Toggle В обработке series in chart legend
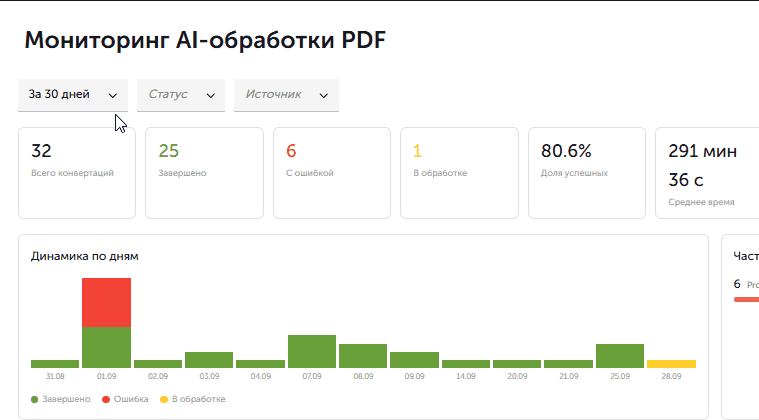This screenshot has height=420, width=759. coord(193,399)
